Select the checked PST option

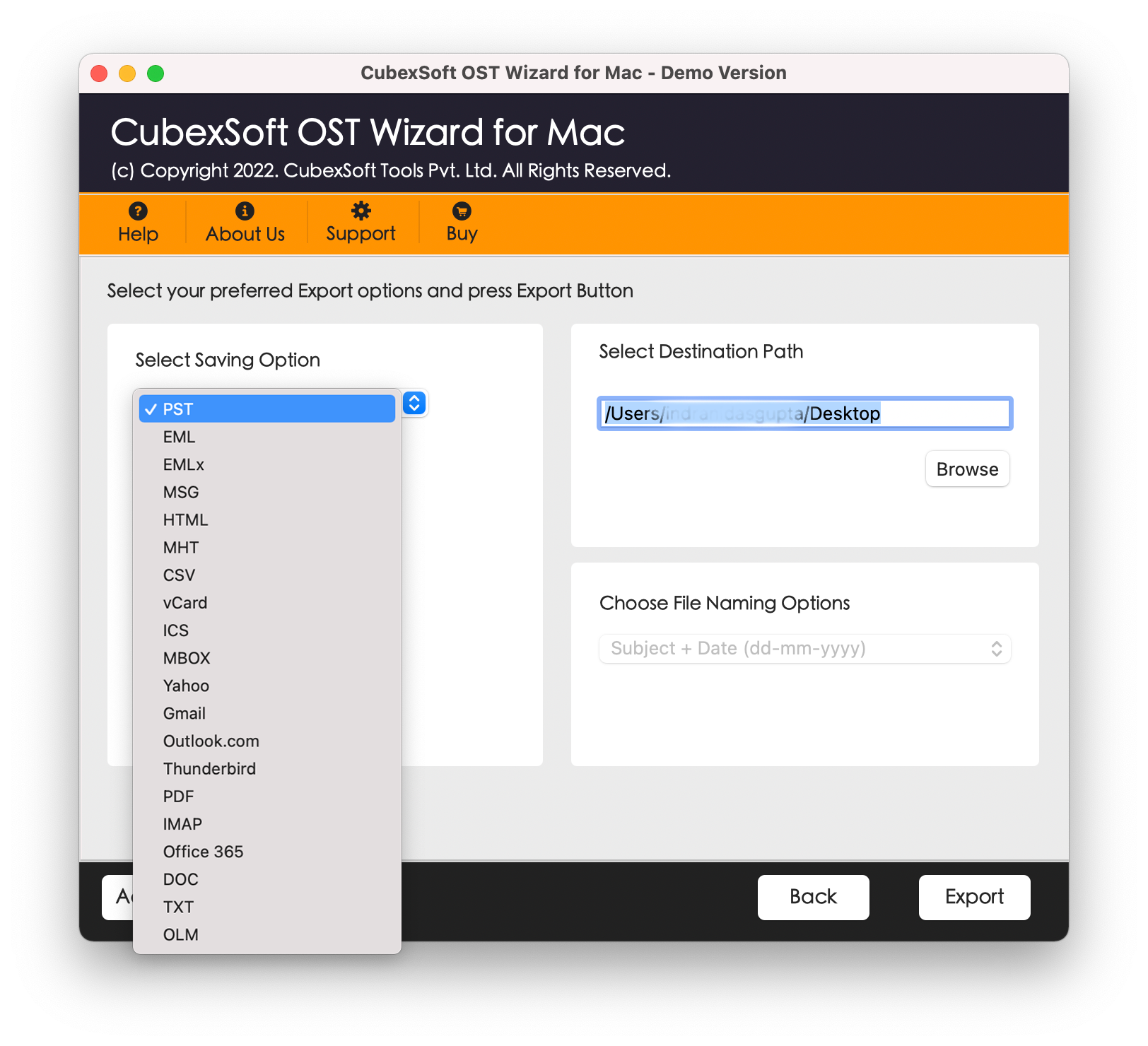267,409
